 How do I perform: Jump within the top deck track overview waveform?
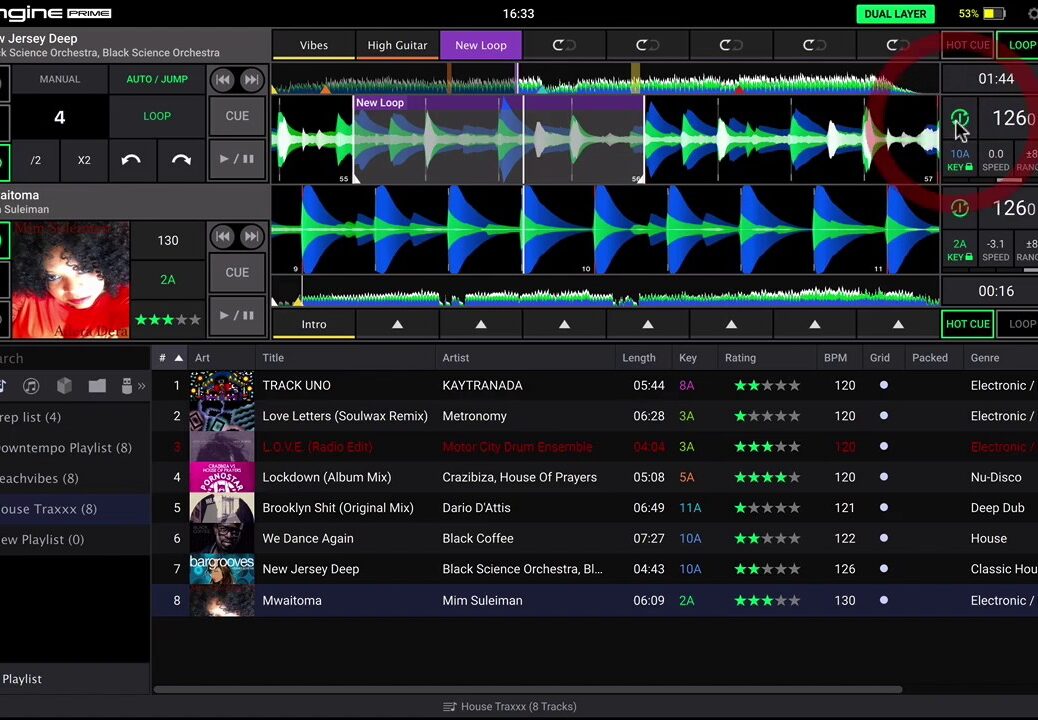(x=605, y=79)
